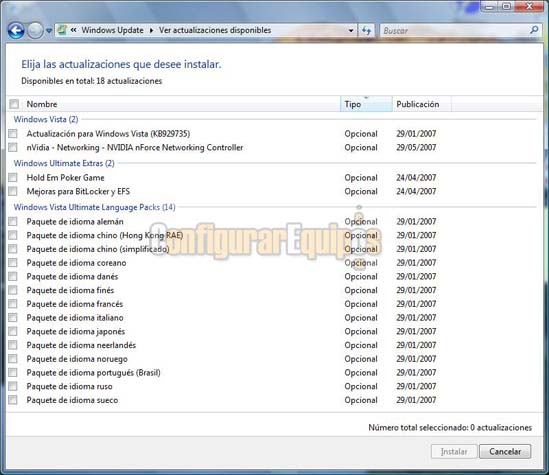
Task: Expand the arrow after Windows Update breadcrumb
Action: point(151,30)
